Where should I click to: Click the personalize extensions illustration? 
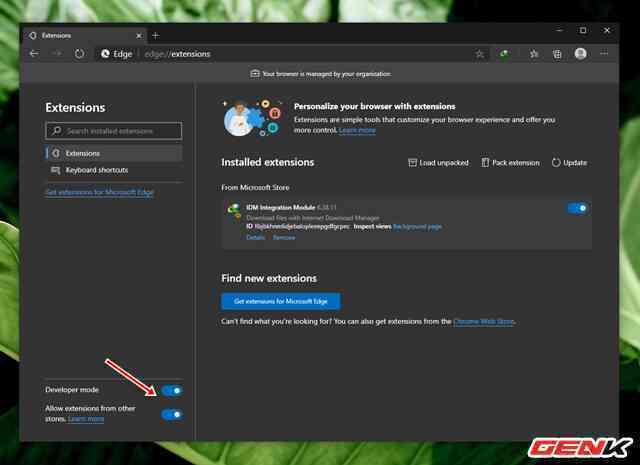point(253,117)
